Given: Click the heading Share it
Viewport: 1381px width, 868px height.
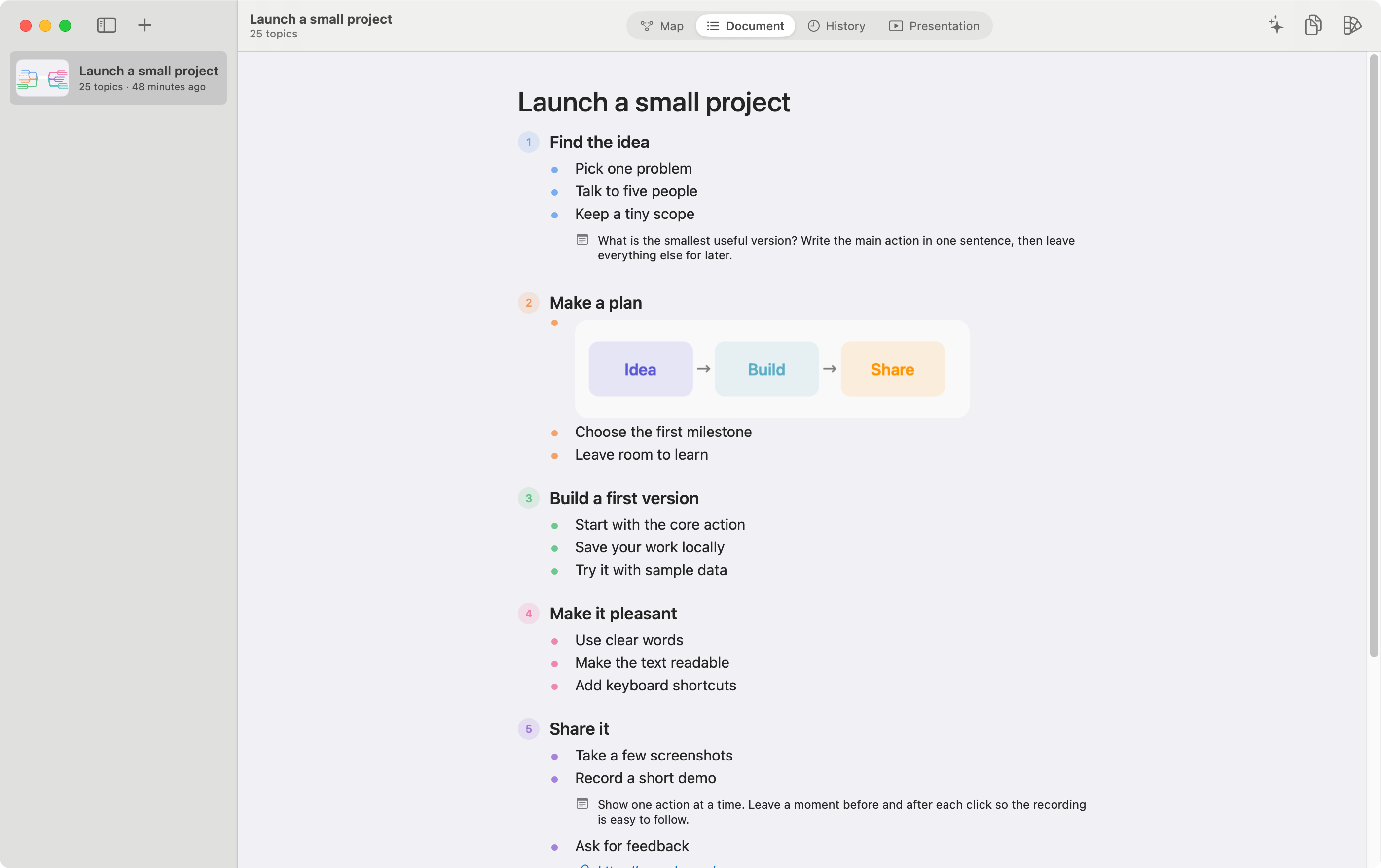Looking at the screenshot, I should point(579,729).
